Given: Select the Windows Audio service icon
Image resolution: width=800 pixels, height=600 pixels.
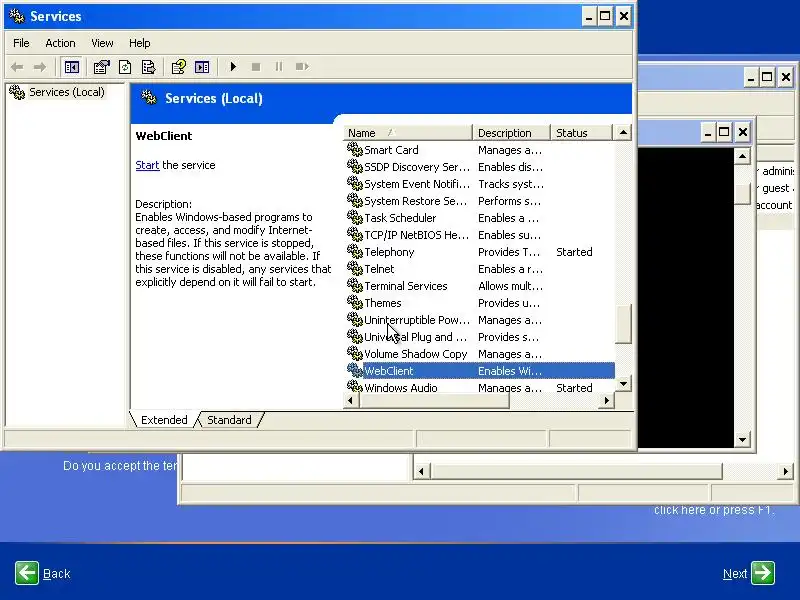Looking at the screenshot, I should coord(355,387).
